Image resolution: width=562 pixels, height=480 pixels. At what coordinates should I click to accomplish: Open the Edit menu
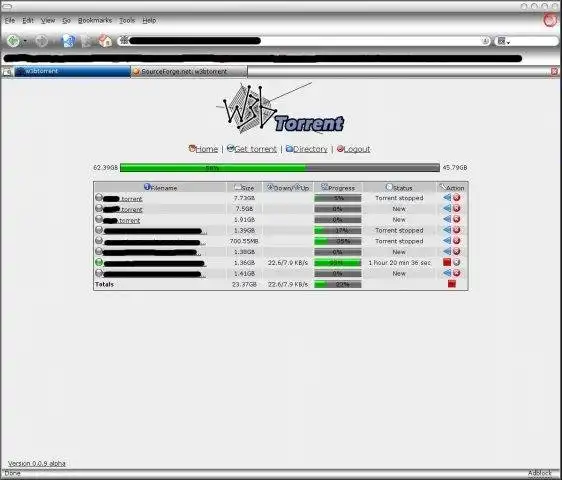click(28, 20)
